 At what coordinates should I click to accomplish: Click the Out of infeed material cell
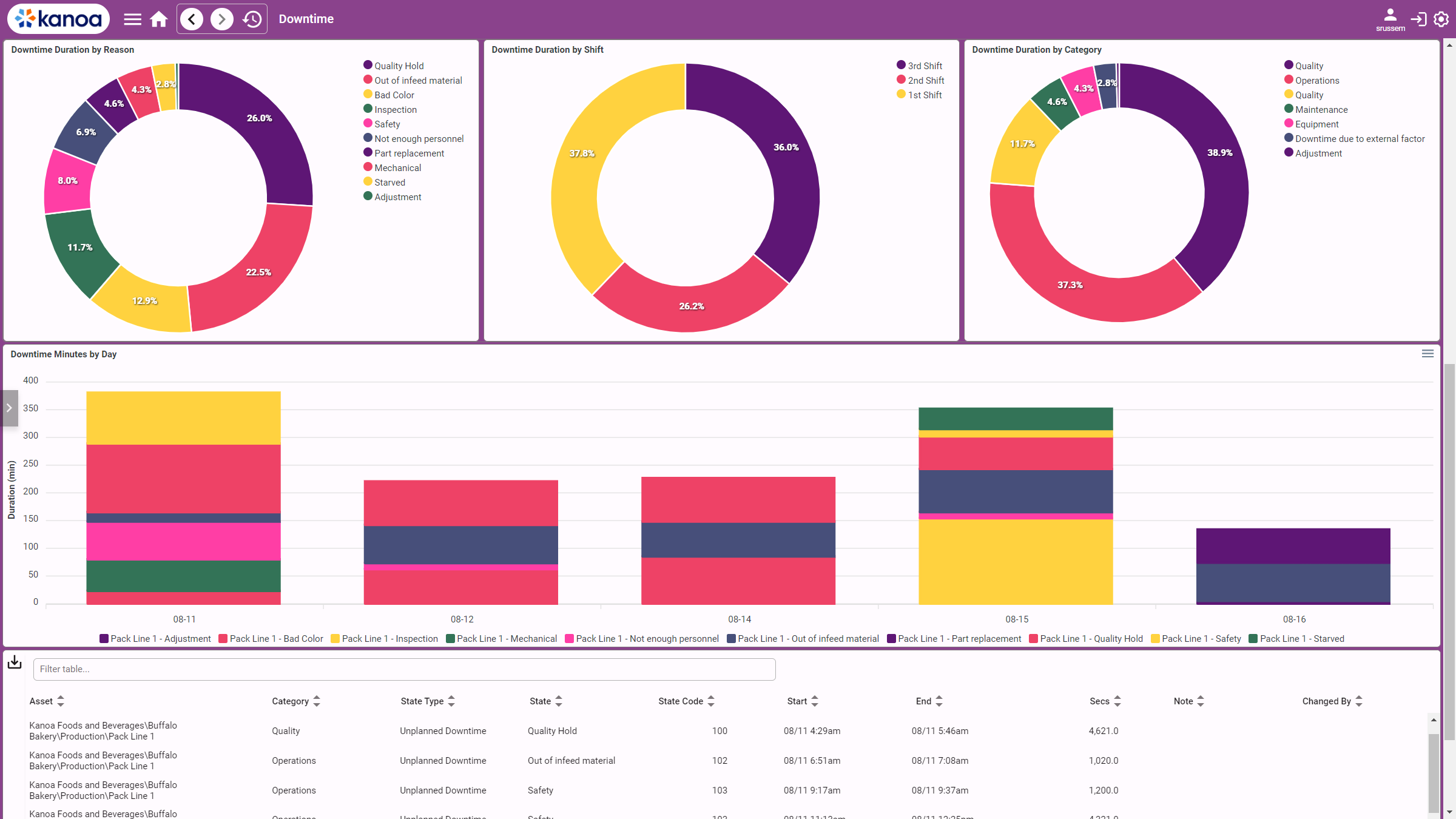571,761
